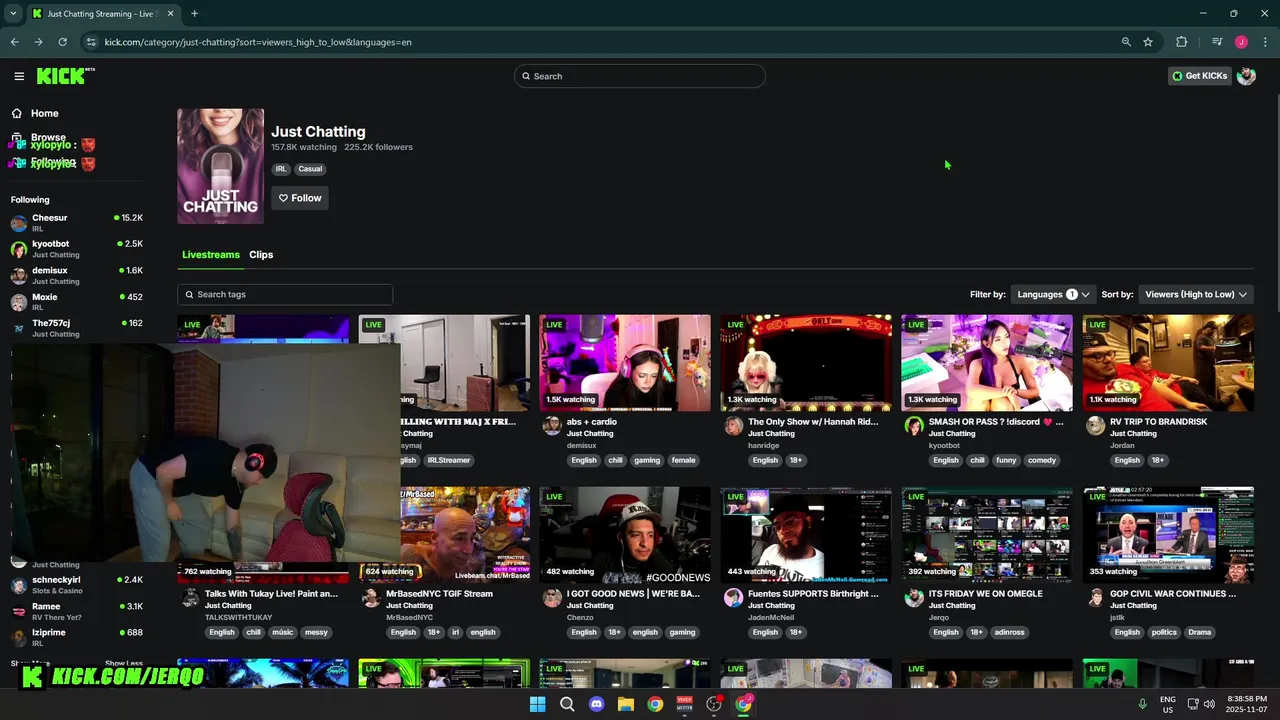1280x720 pixels.
Task: Click TALKSWITHTUKAY avatar under Talks with Tukay
Action: point(190,598)
